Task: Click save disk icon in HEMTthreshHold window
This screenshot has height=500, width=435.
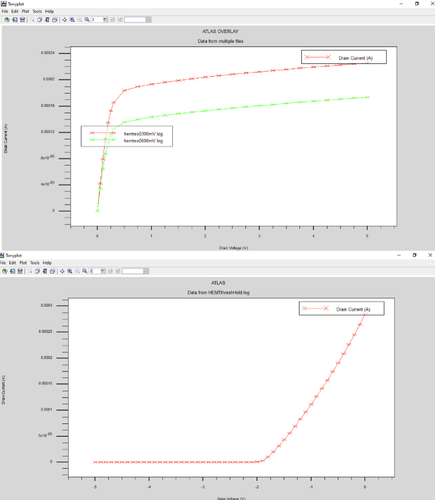Action: pos(20,271)
